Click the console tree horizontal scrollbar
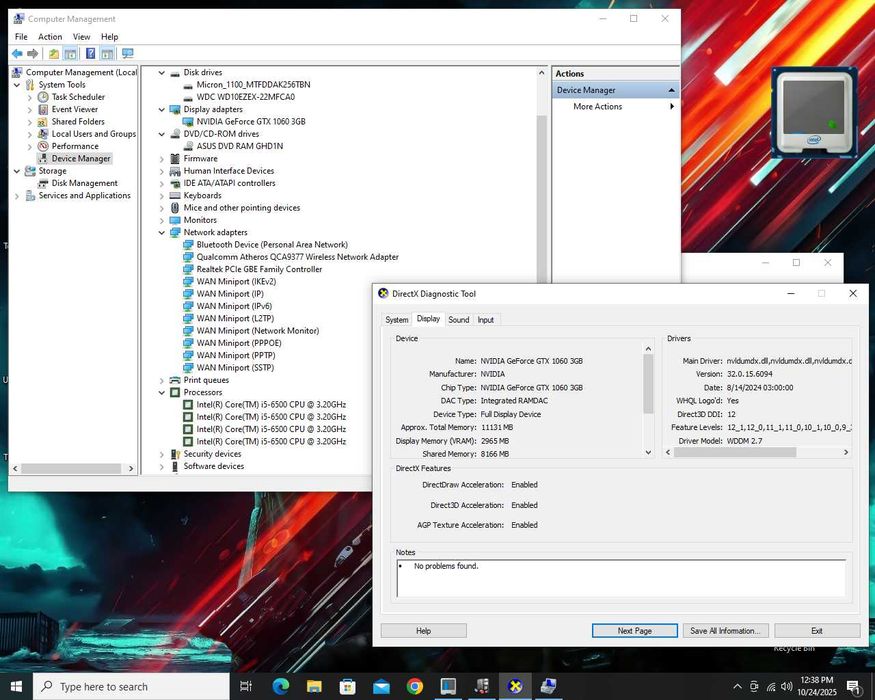Image resolution: width=875 pixels, height=700 pixels. point(73,468)
